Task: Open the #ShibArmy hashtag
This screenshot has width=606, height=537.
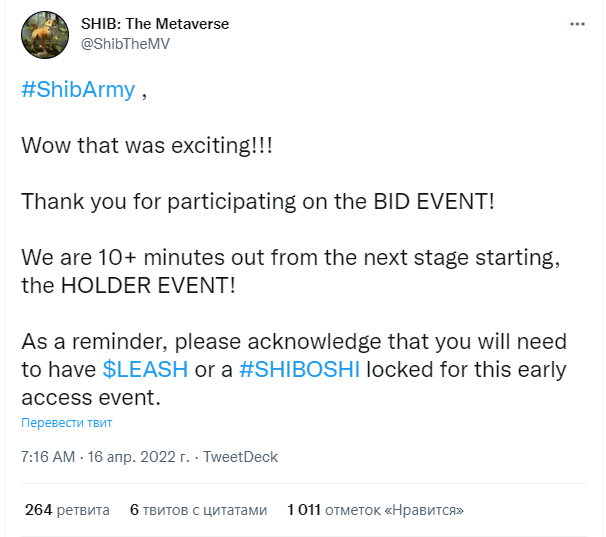Action: (78, 90)
